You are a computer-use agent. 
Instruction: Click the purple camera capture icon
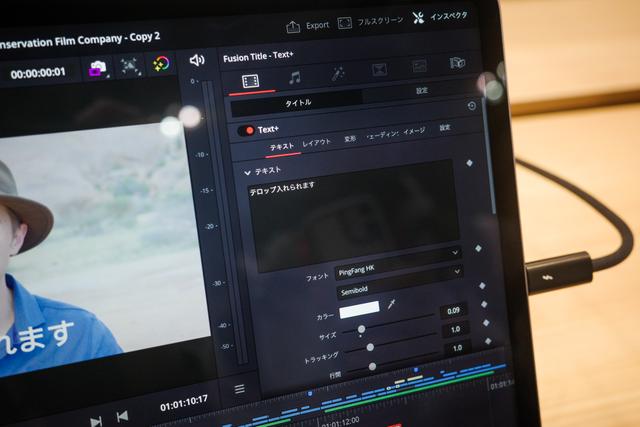tap(98, 68)
